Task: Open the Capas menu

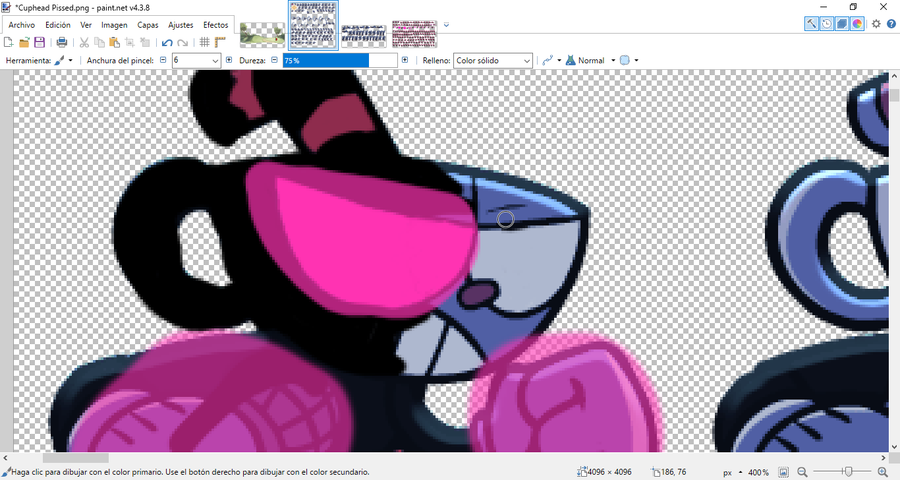Action: pyautogui.click(x=148, y=25)
